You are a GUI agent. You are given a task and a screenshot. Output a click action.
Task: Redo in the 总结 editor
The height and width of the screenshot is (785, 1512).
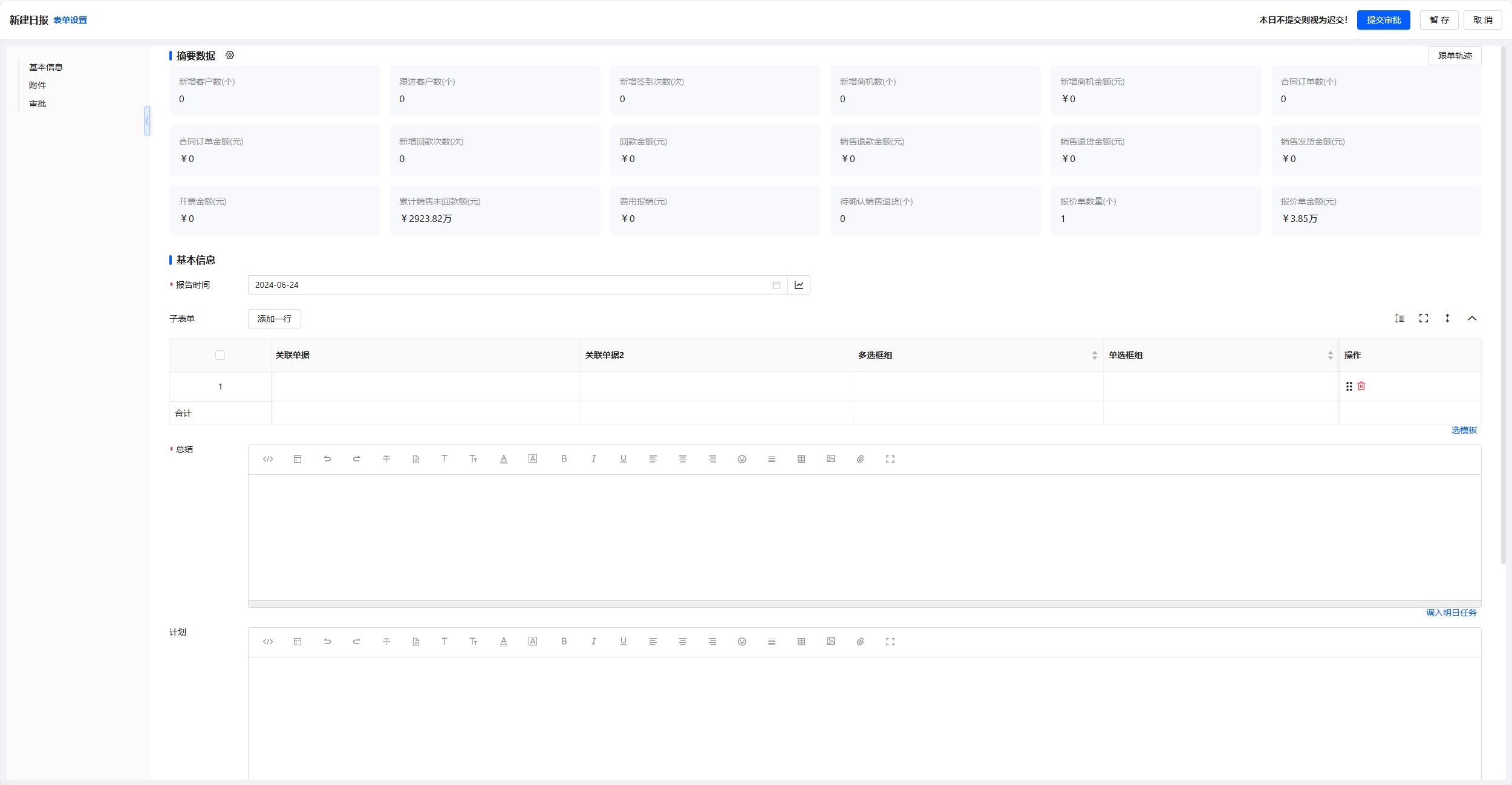[357, 459]
